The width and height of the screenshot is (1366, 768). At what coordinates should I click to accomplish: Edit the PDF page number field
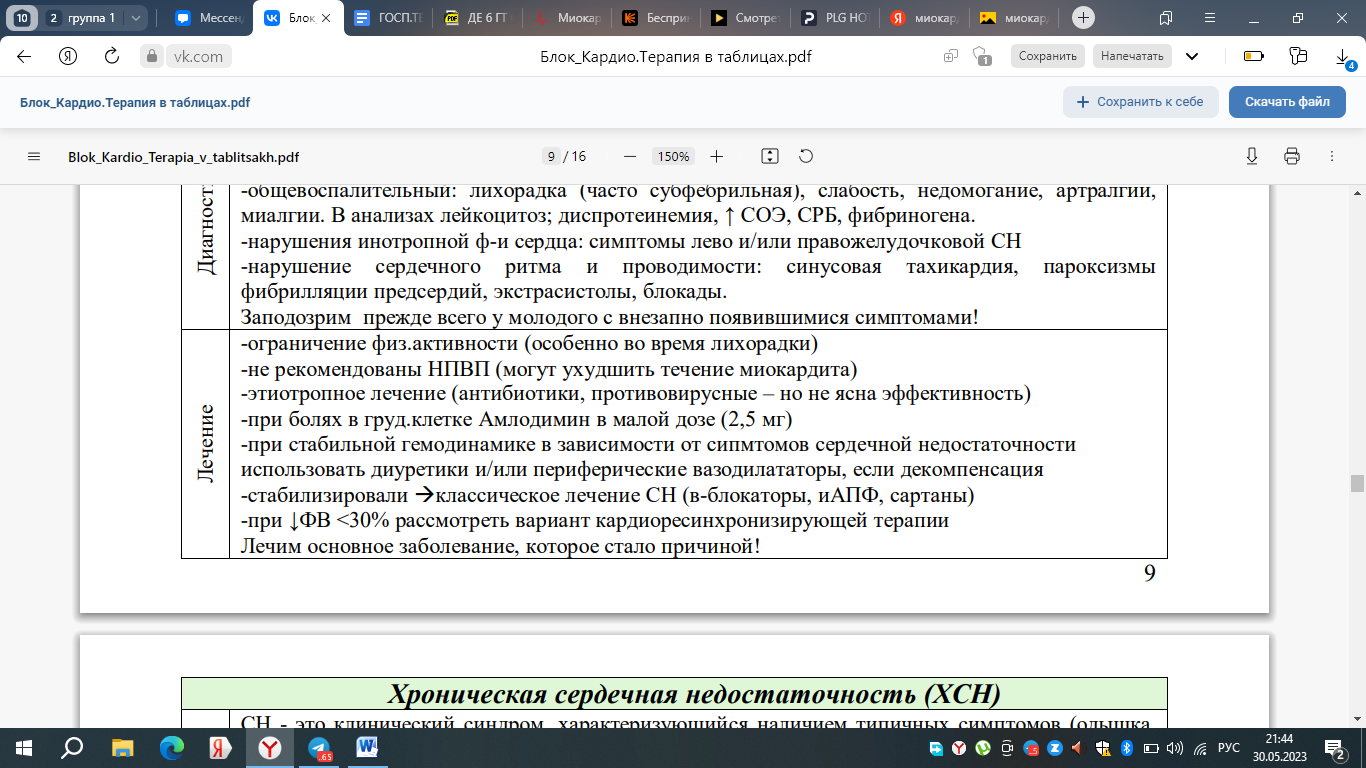(x=551, y=157)
